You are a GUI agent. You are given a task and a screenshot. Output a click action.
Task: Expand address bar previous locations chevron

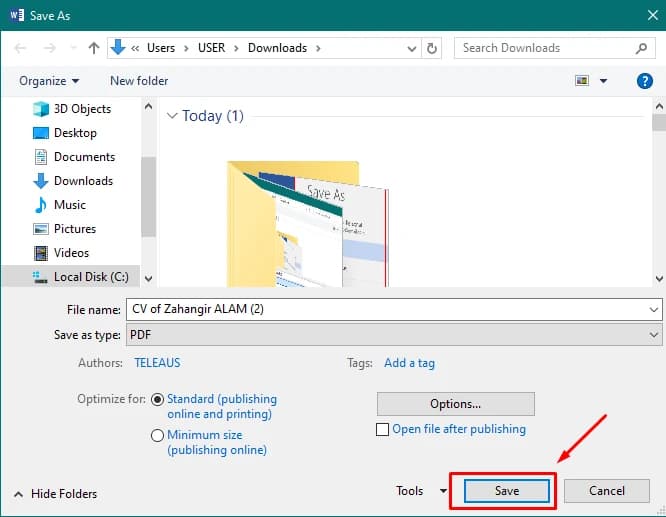tap(411, 48)
